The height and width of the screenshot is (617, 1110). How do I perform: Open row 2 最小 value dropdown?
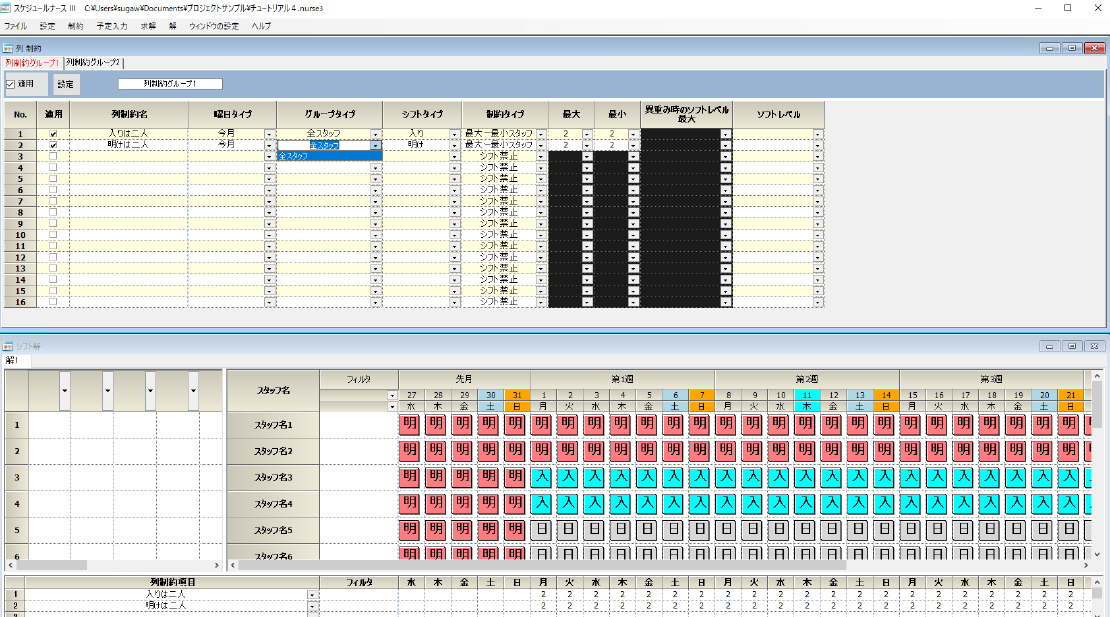(x=634, y=145)
